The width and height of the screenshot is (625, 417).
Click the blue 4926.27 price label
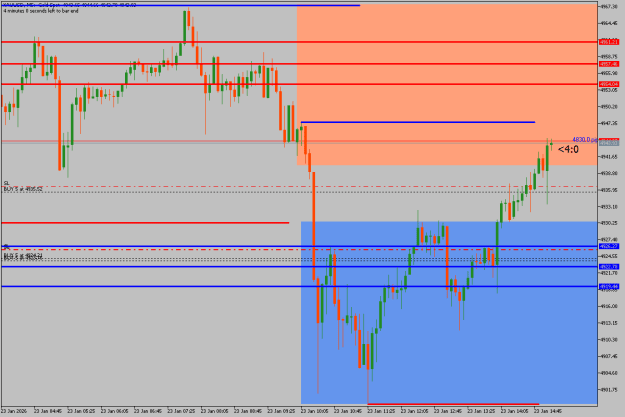[x=609, y=246]
